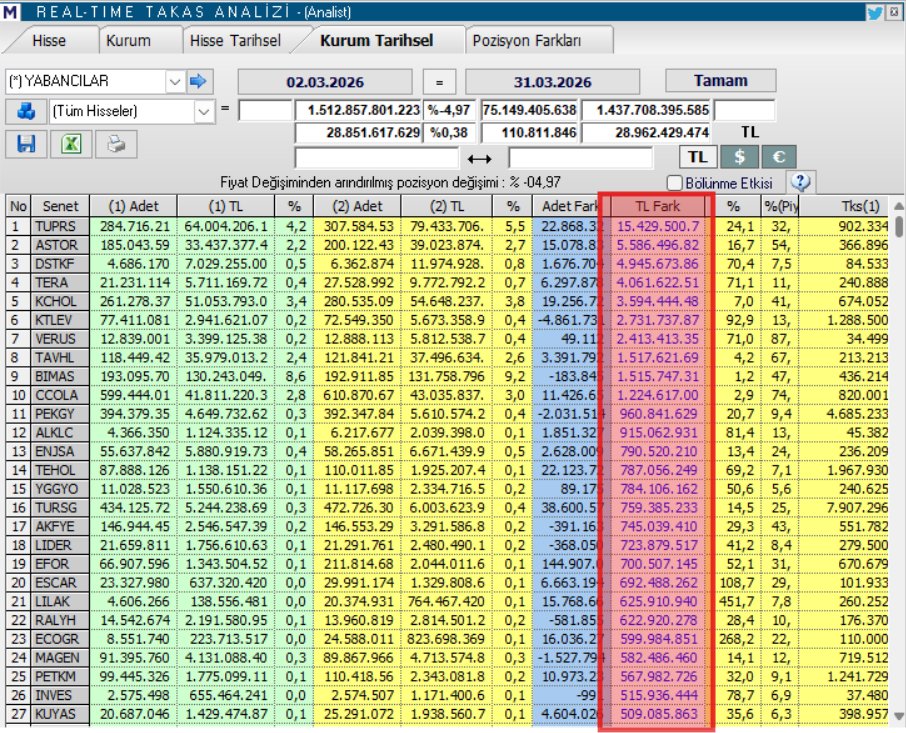Select the LILAK stock cell

pyautogui.click(x=60, y=602)
